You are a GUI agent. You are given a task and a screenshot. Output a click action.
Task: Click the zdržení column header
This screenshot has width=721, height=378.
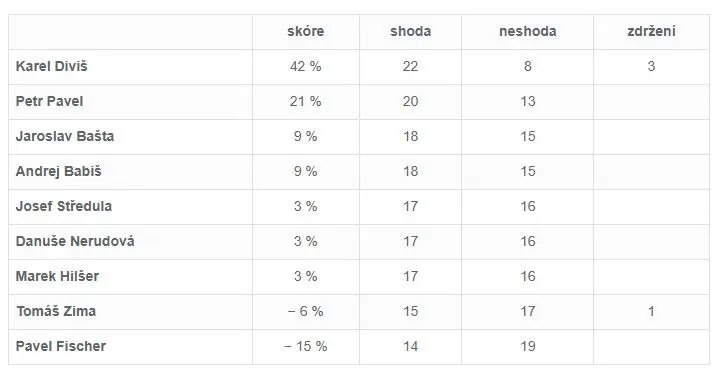651,31
